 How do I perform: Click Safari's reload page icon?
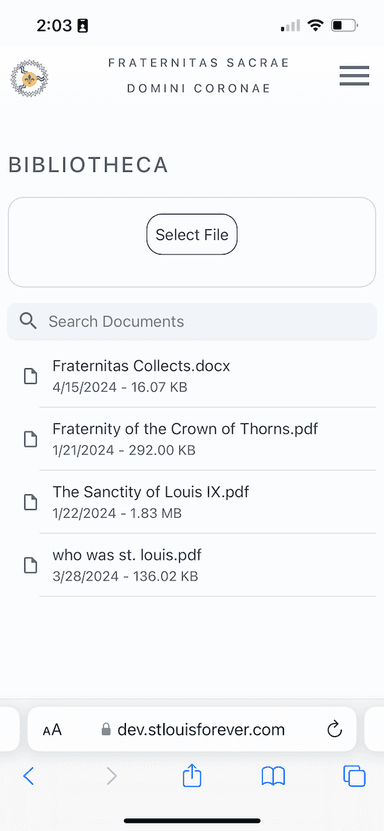[x=334, y=730]
